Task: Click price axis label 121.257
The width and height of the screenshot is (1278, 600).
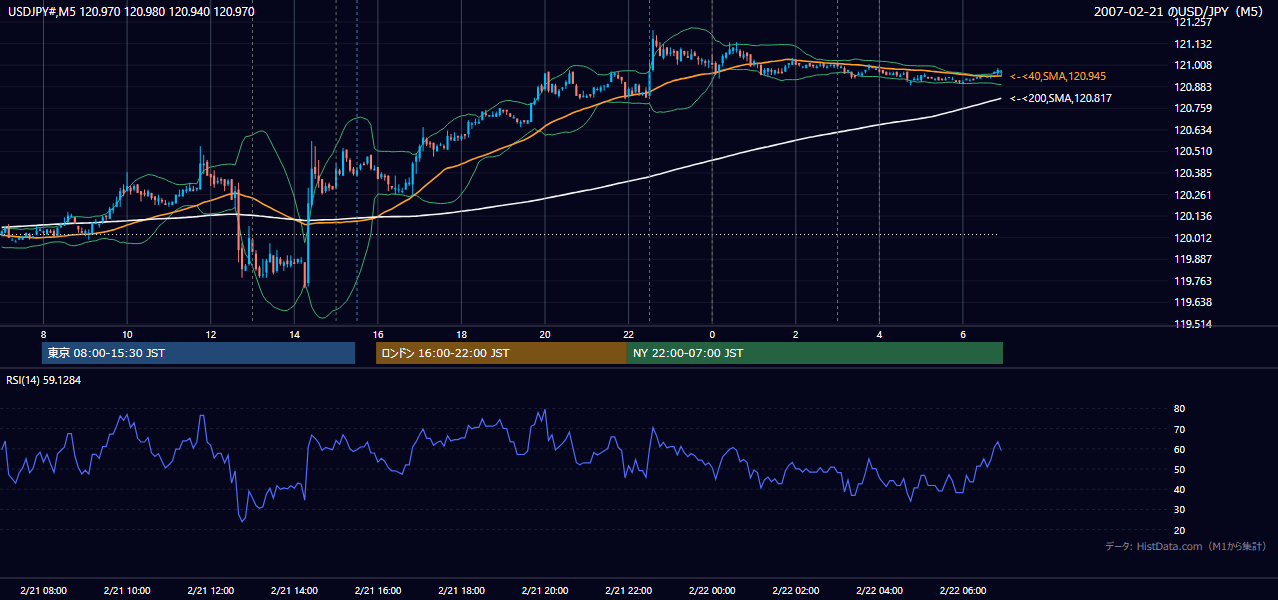Action: click(1192, 22)
